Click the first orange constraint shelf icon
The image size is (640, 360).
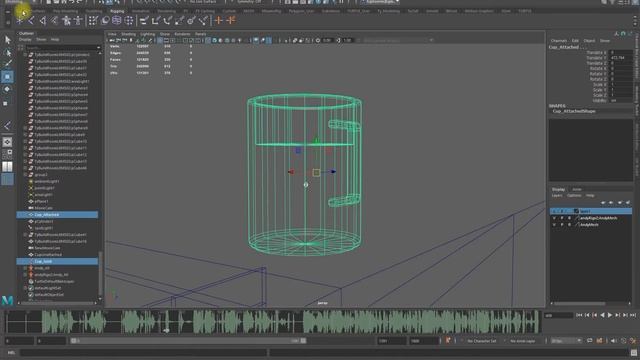click(219, 20)
